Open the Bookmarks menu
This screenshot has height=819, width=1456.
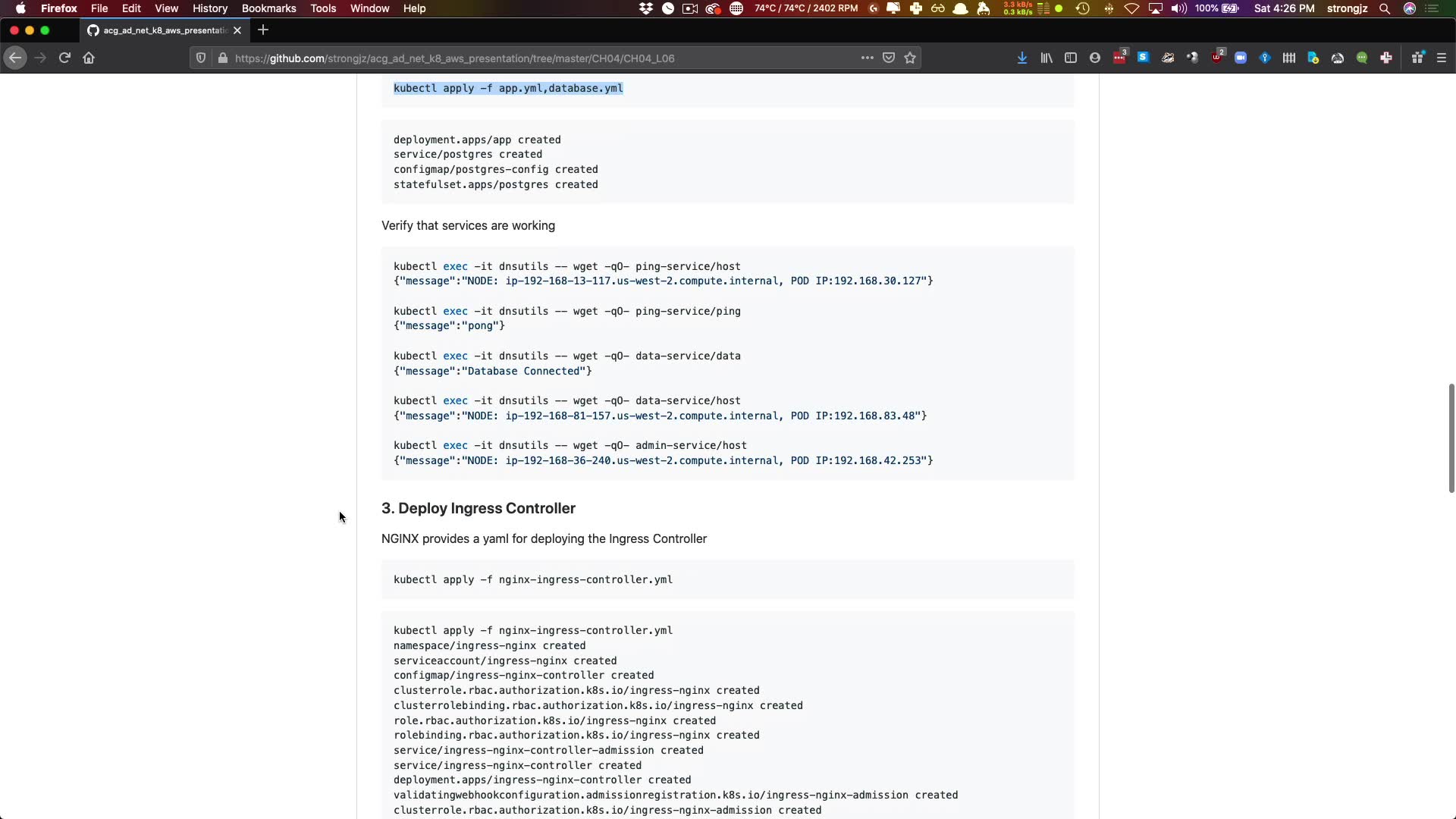268,8
